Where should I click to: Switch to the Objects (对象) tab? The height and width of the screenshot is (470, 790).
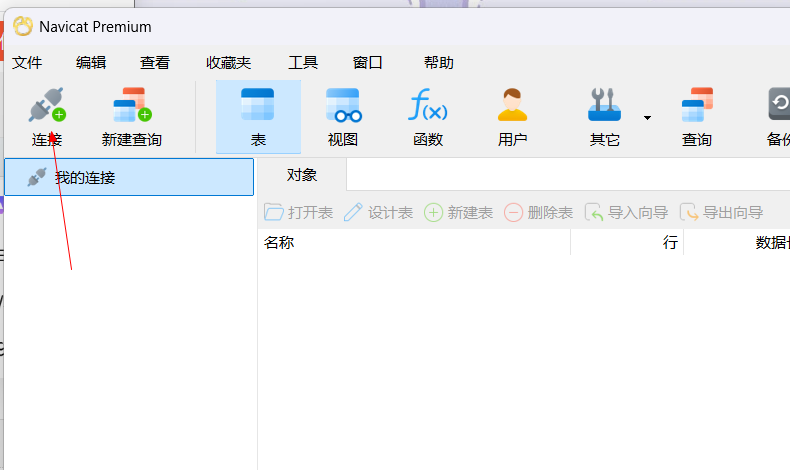[x=302, y=175]
